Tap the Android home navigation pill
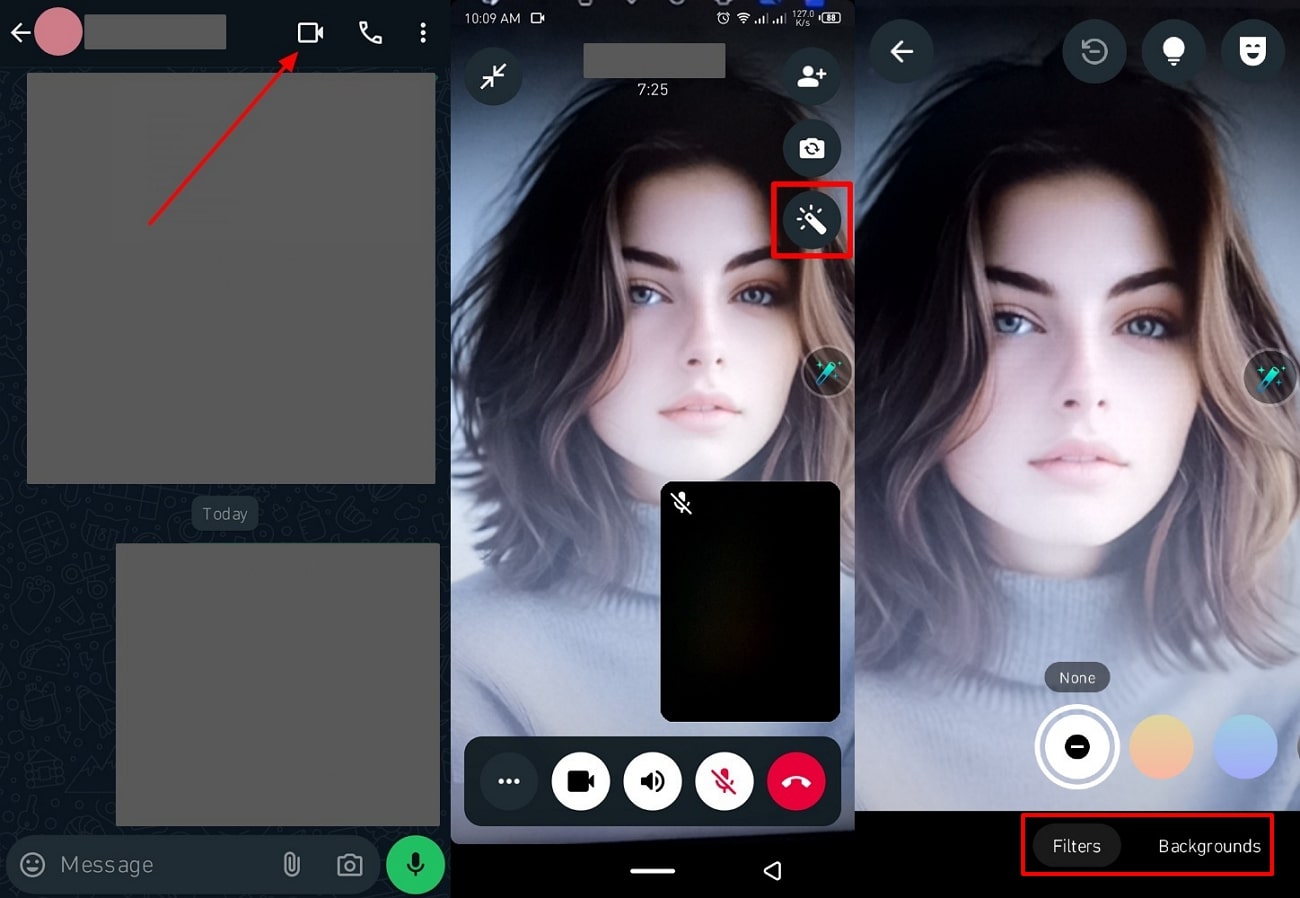1300x898 pixels. 653,871
